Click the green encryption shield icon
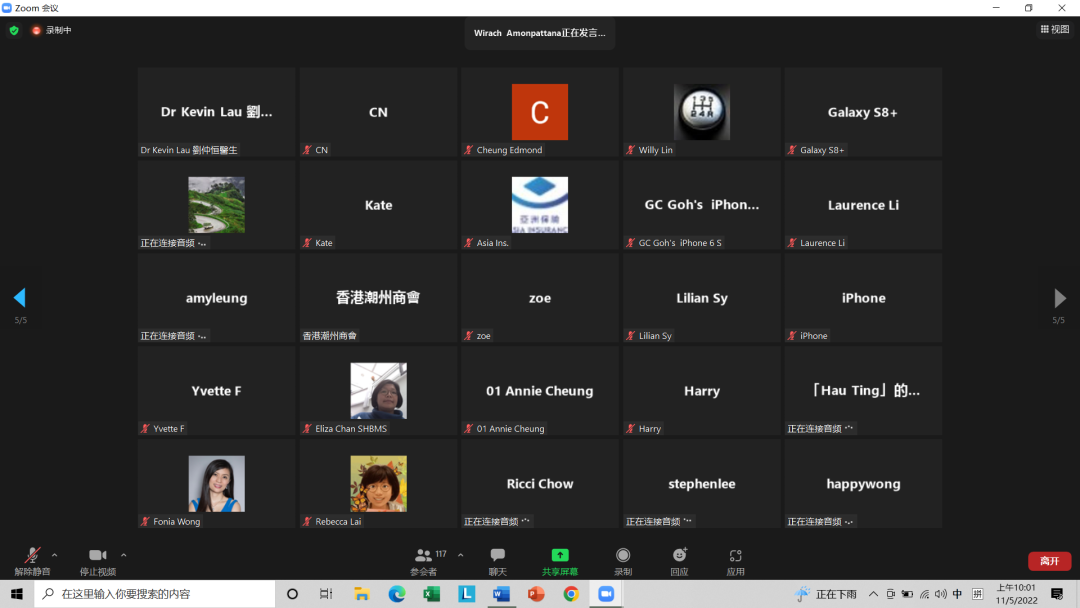Viewport: 1080px width, 608px height. click(x=14, y=30)
